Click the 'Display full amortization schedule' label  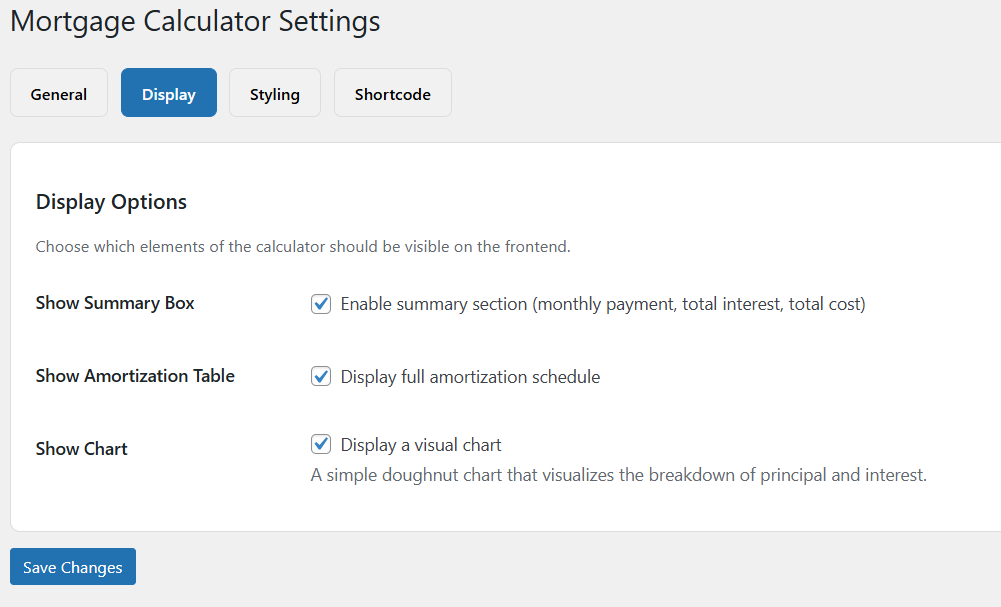click(x=470, y=377)
